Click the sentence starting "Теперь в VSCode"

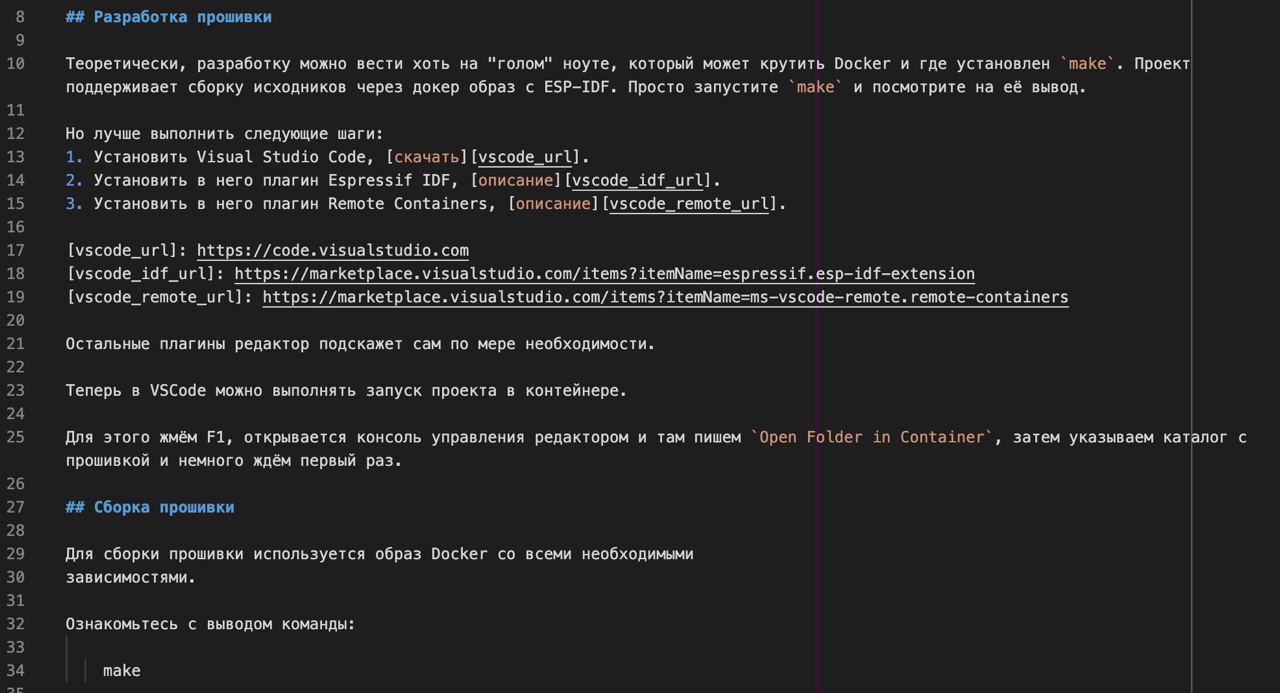pos(346,390)
